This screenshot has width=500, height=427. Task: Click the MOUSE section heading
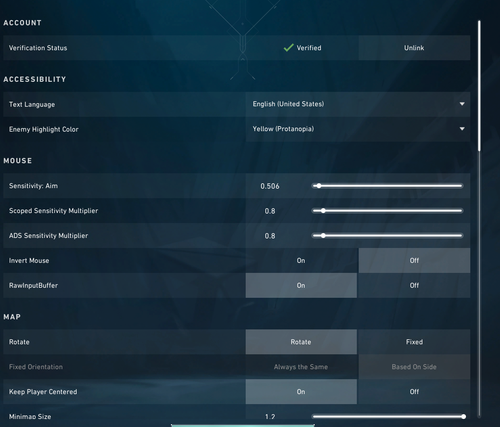point(18,161)
